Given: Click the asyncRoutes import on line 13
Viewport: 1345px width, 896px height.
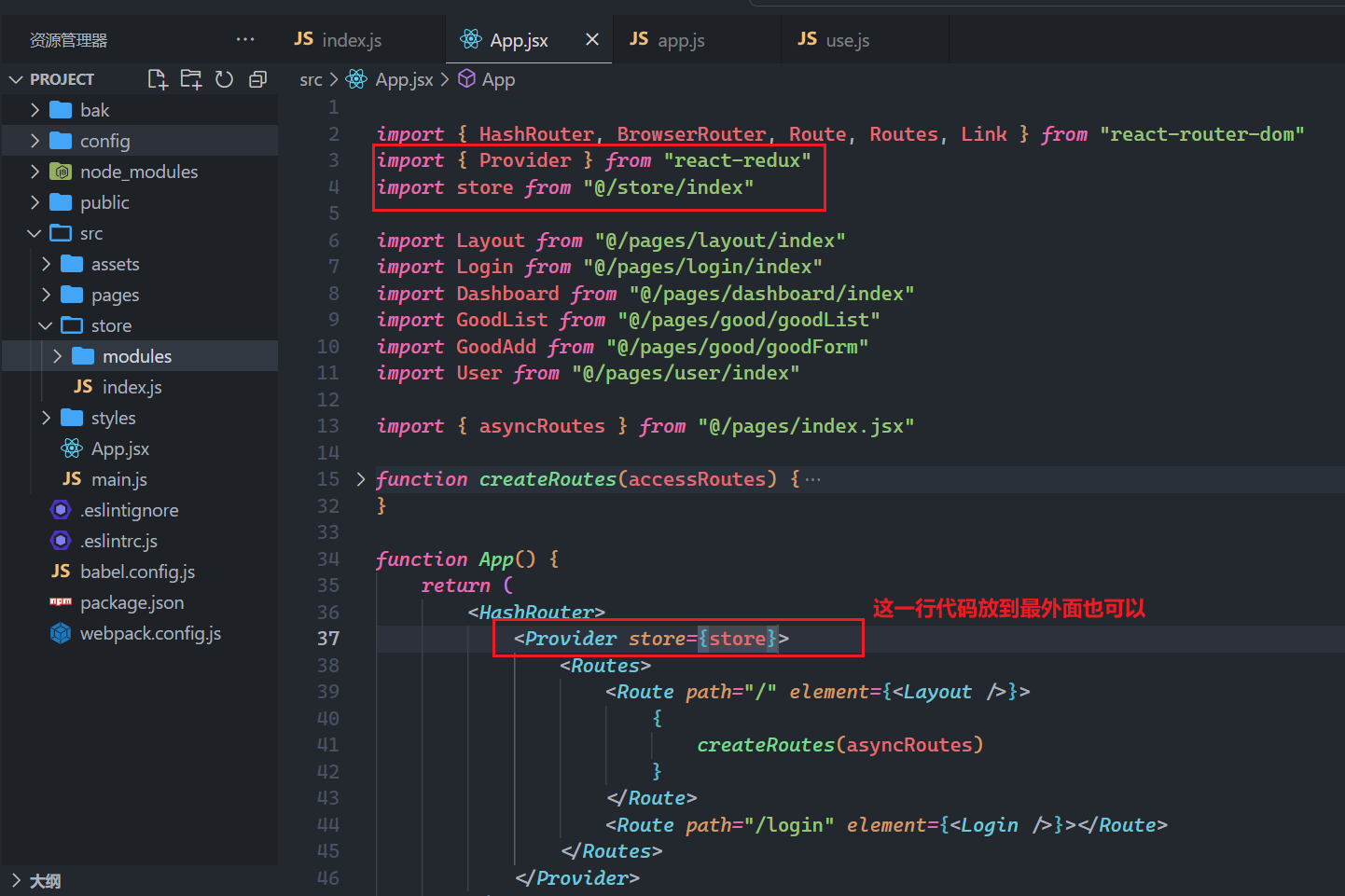Looking at the screenshot, I should click(542, 426).
